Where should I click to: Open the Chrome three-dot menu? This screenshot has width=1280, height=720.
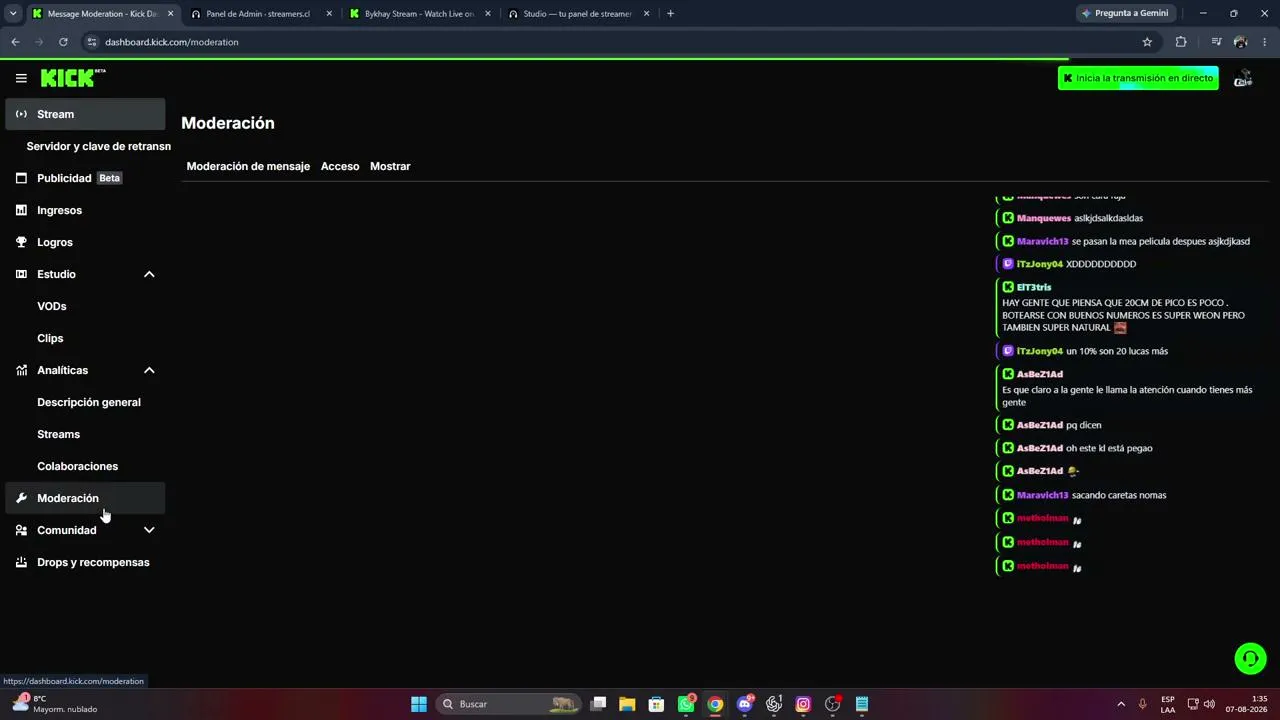pos(1265,42)
